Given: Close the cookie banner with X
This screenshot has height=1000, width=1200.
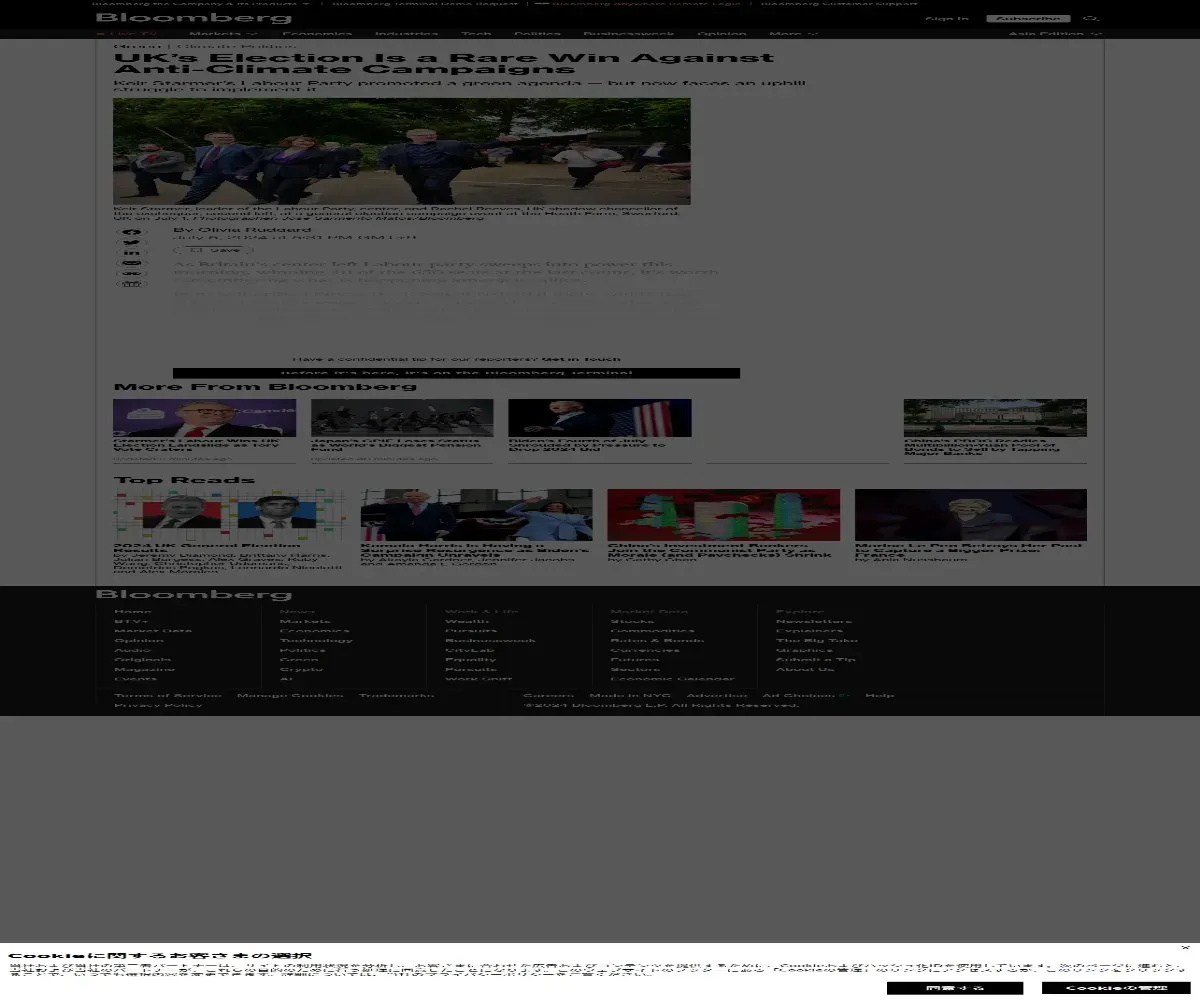Looking at the screenshot, I should (1185, 947).
